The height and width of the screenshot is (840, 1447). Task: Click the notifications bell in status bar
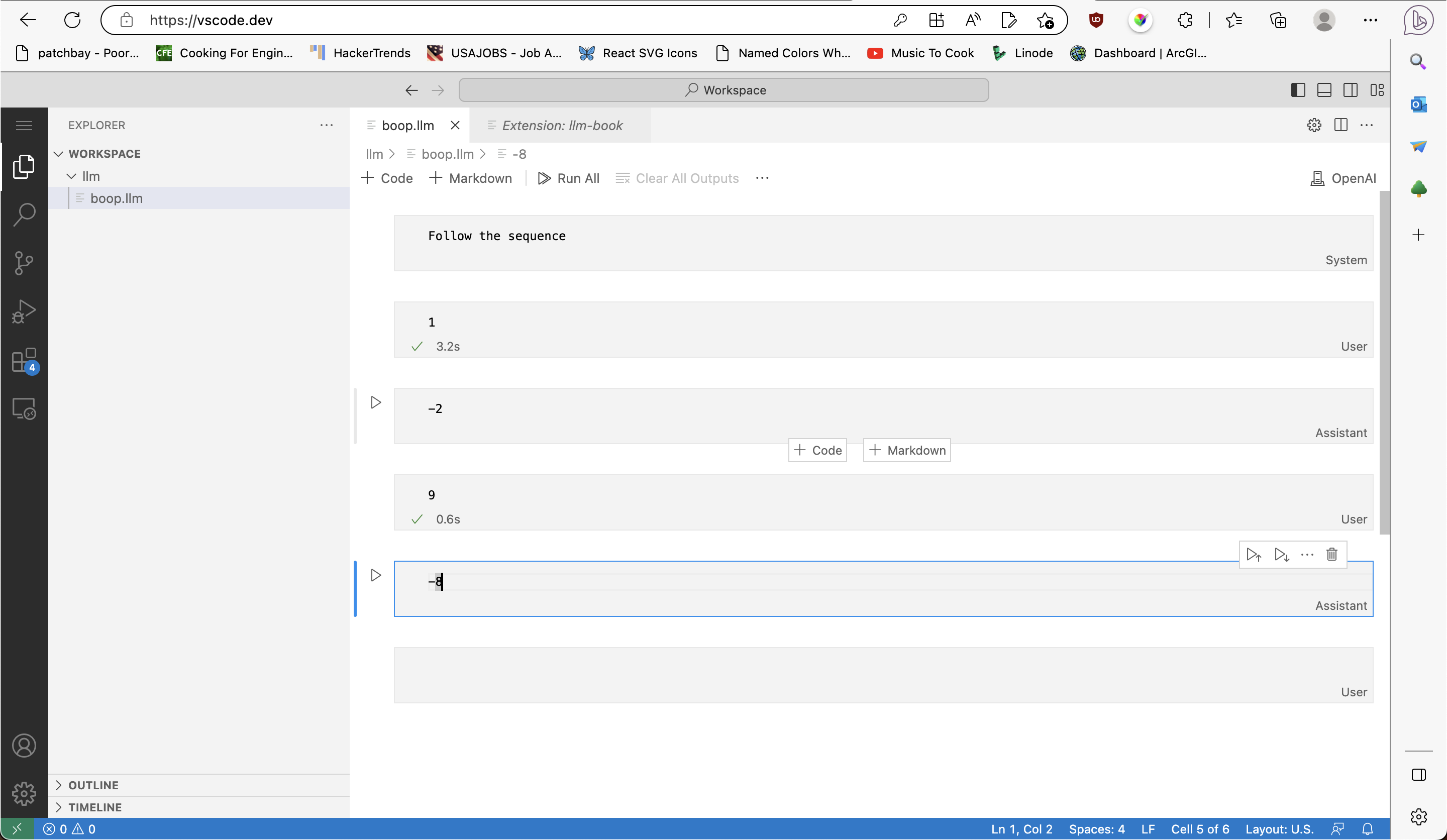point(1367,828)
